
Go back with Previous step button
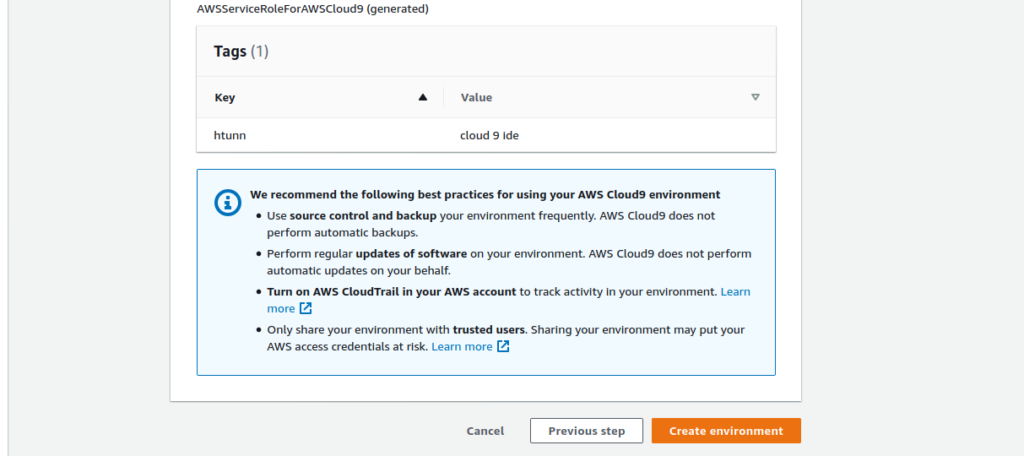coord(586,431)
